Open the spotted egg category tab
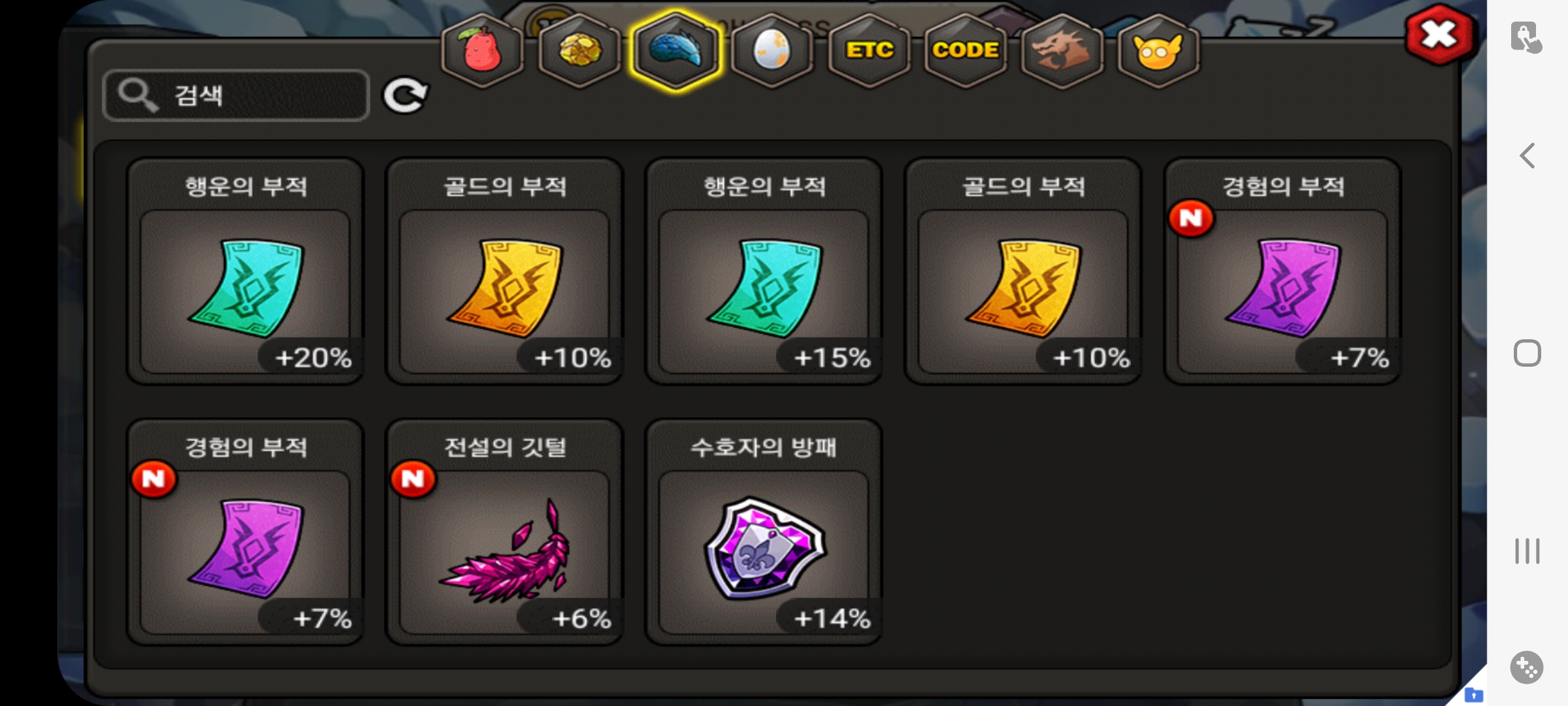The image size is (1568, 706). point(772,50)
